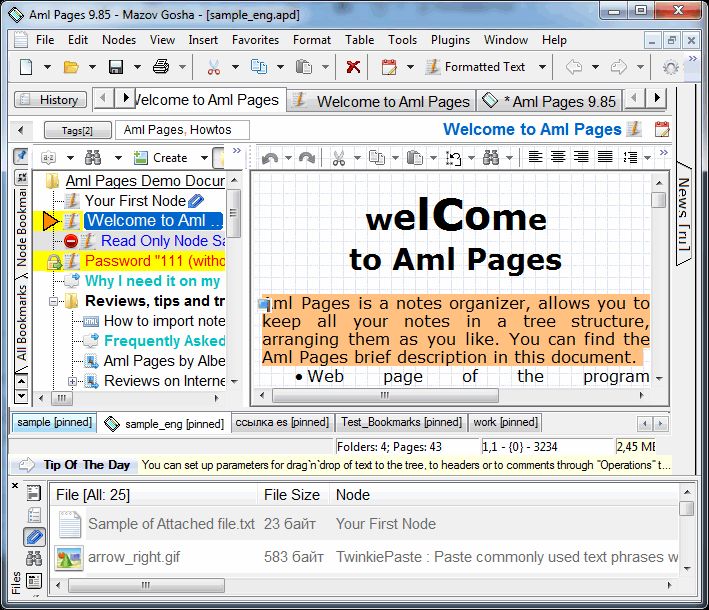Open the Nodes menu

(x=119, y=40)
